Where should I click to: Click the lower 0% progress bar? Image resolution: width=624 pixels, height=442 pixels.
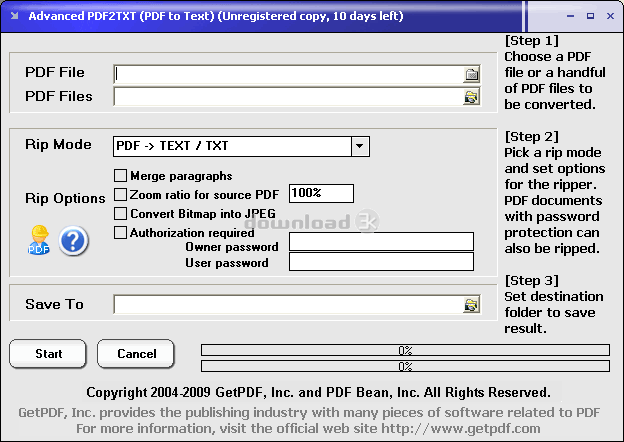point(405,366)
